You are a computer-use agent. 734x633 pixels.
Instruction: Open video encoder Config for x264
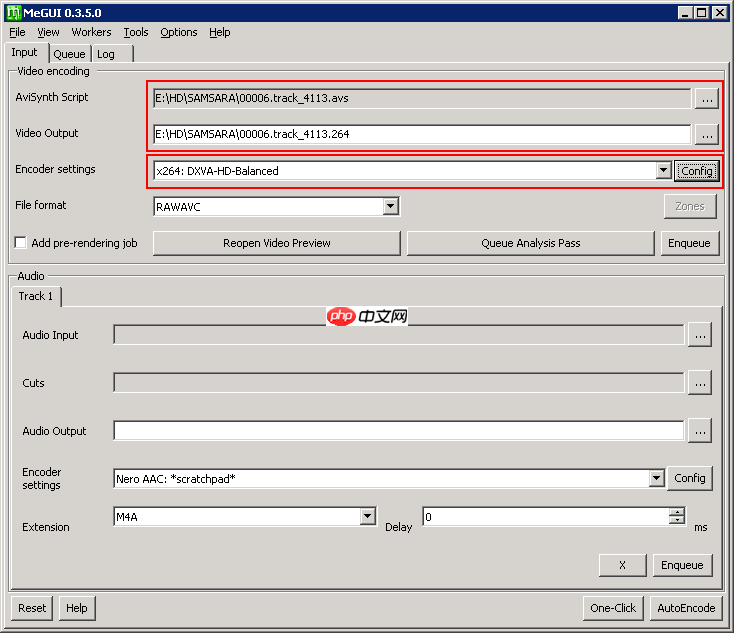696,171
